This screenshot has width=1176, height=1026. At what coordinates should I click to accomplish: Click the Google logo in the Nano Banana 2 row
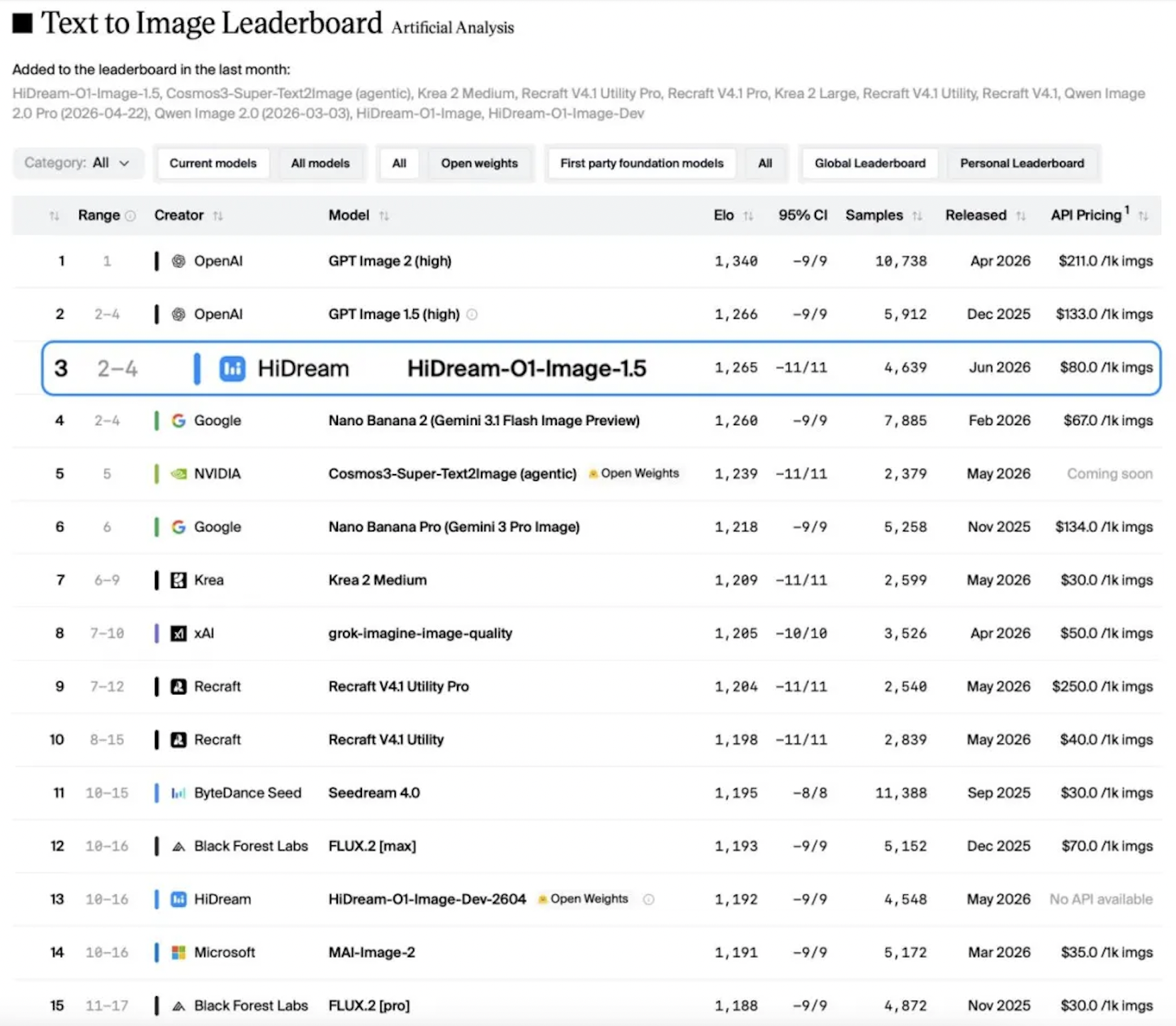click(179, 420)
